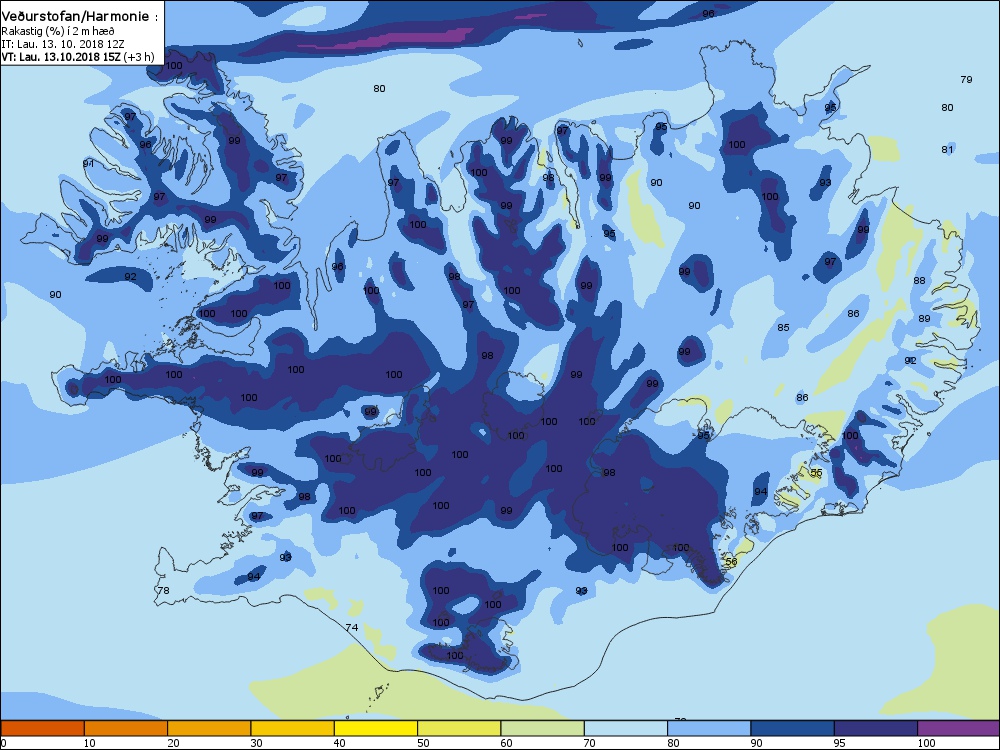The image size is (1000, 750).
Task: Click the humidity value 89 on the map
Action: 924,318
